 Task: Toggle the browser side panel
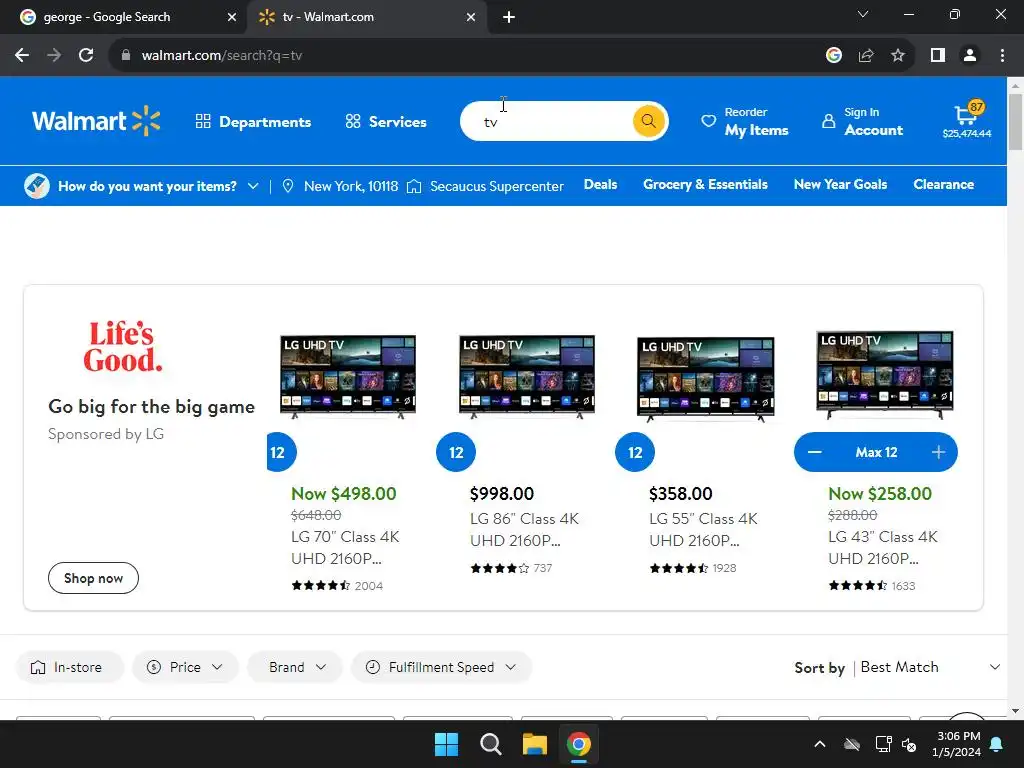point(938,56)
